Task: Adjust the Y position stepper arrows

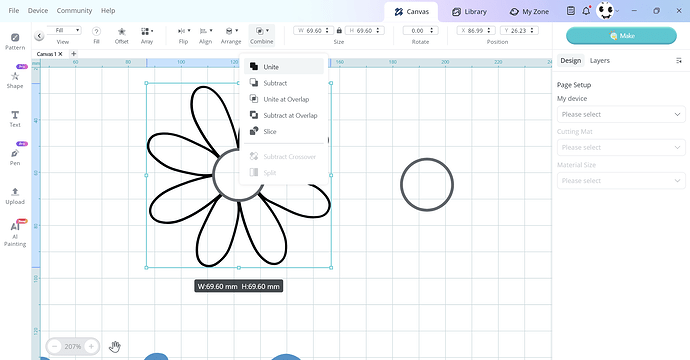Action: coord(532,30)
